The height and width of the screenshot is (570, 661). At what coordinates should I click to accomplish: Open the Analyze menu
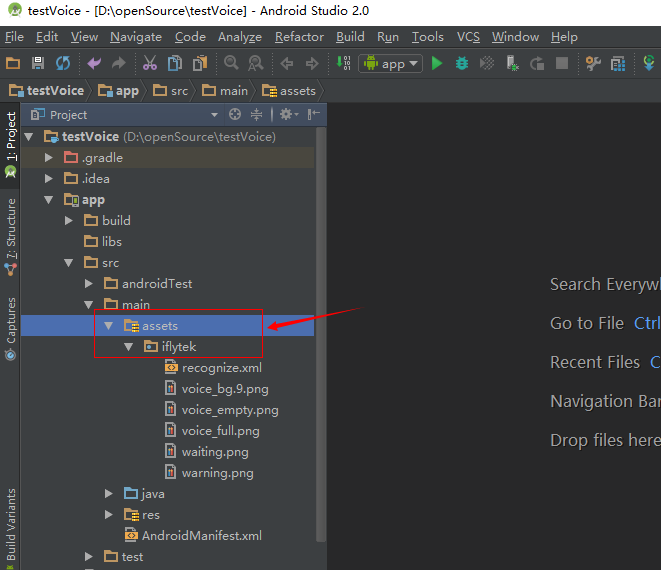click(x=239, y=37)
